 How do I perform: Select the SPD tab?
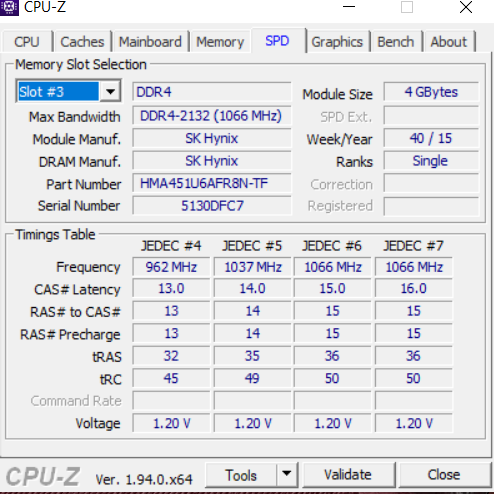[x=277, y=41]
